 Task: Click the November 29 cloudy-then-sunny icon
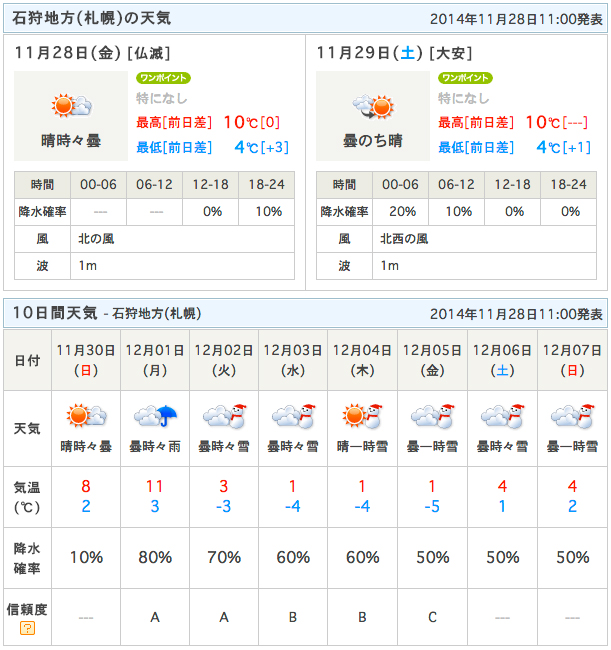[x=373, y=106]
